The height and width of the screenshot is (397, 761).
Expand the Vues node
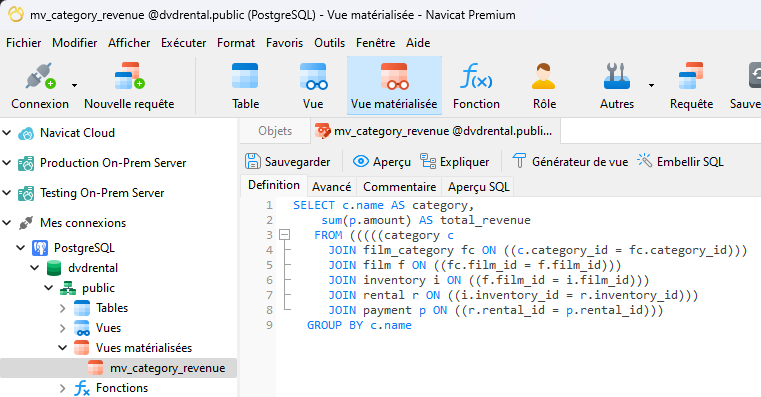tap(63, 328)
